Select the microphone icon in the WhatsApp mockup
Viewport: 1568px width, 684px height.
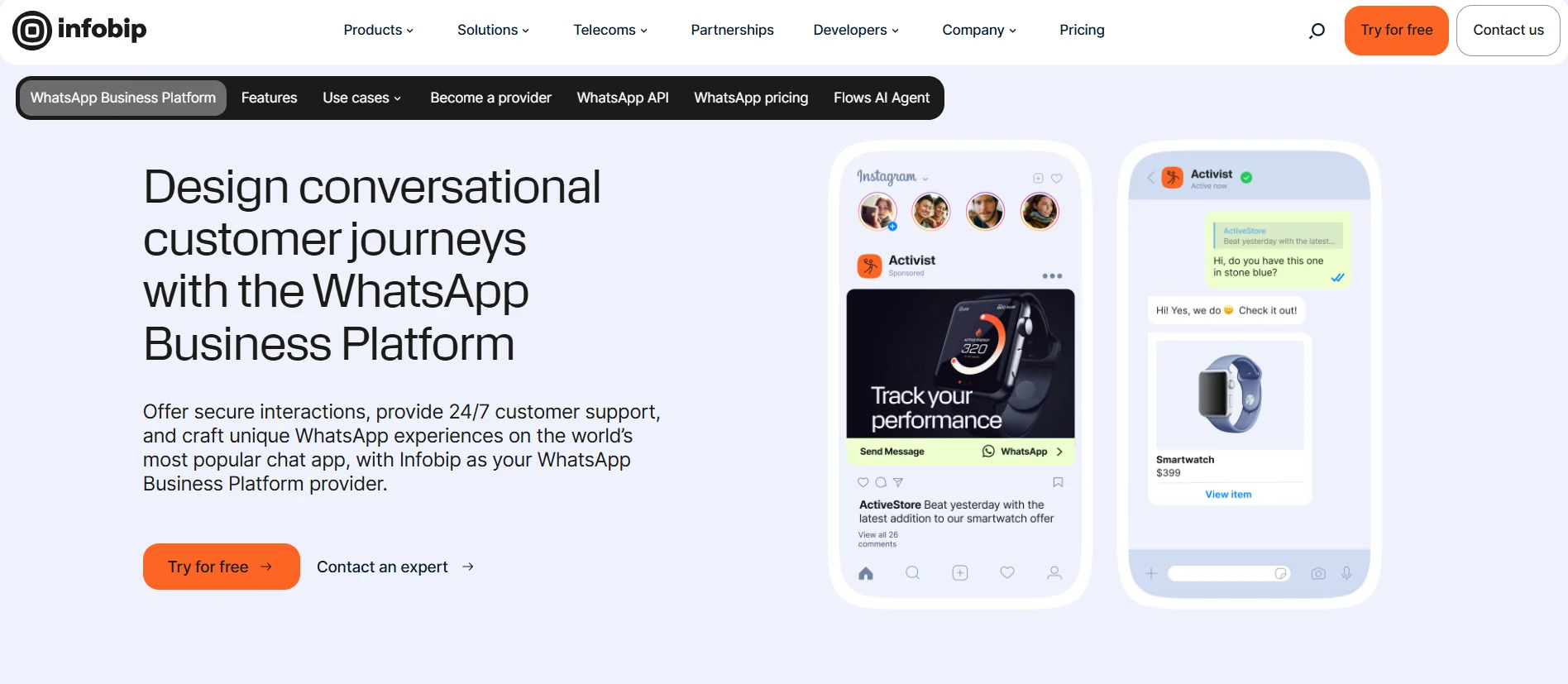coord(1347,572)
